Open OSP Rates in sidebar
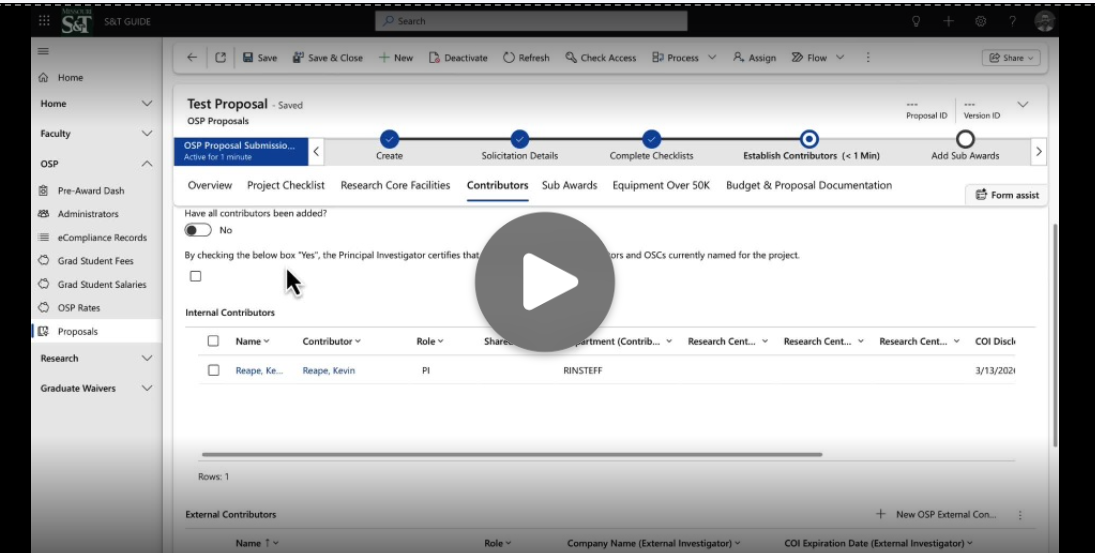Screen dimensions: 1095x553 pyautogui.click(x=79, y=307)
